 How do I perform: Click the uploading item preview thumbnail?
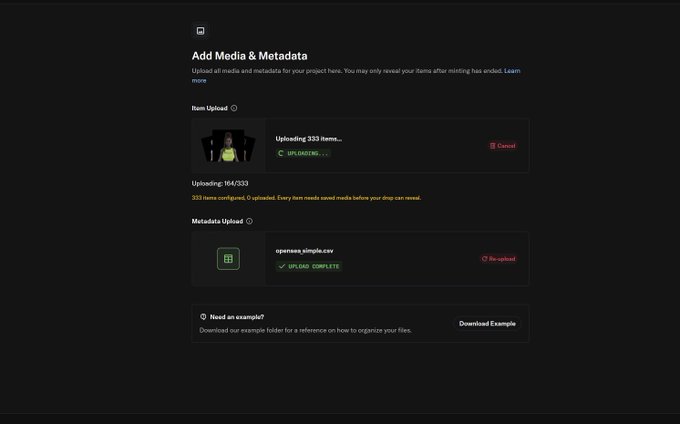click(x=228, y=146)
